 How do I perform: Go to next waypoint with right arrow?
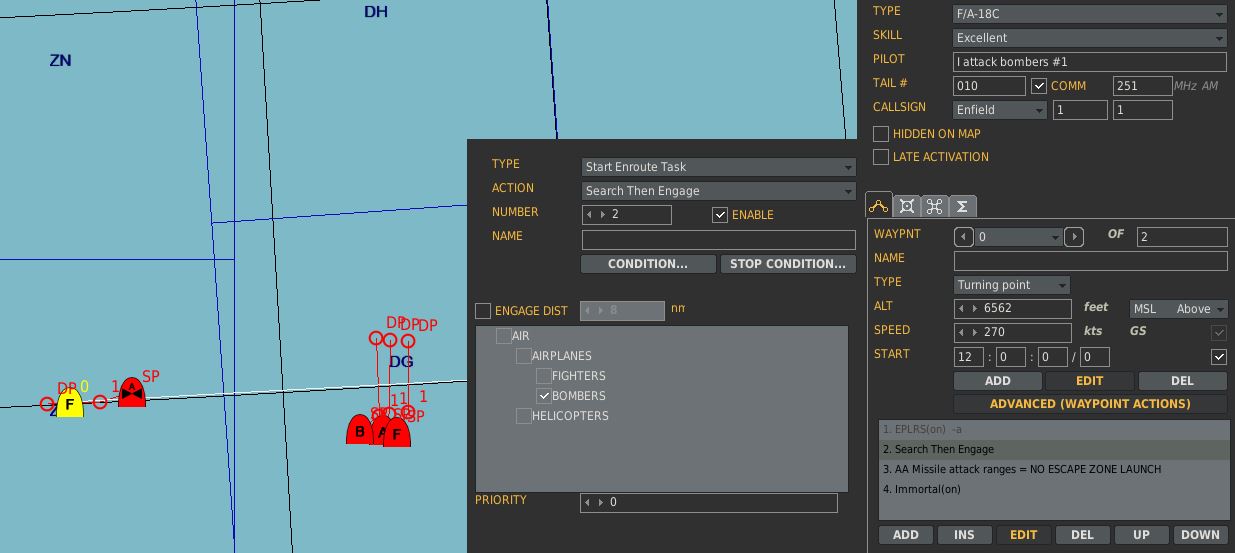pos(1074,237)
